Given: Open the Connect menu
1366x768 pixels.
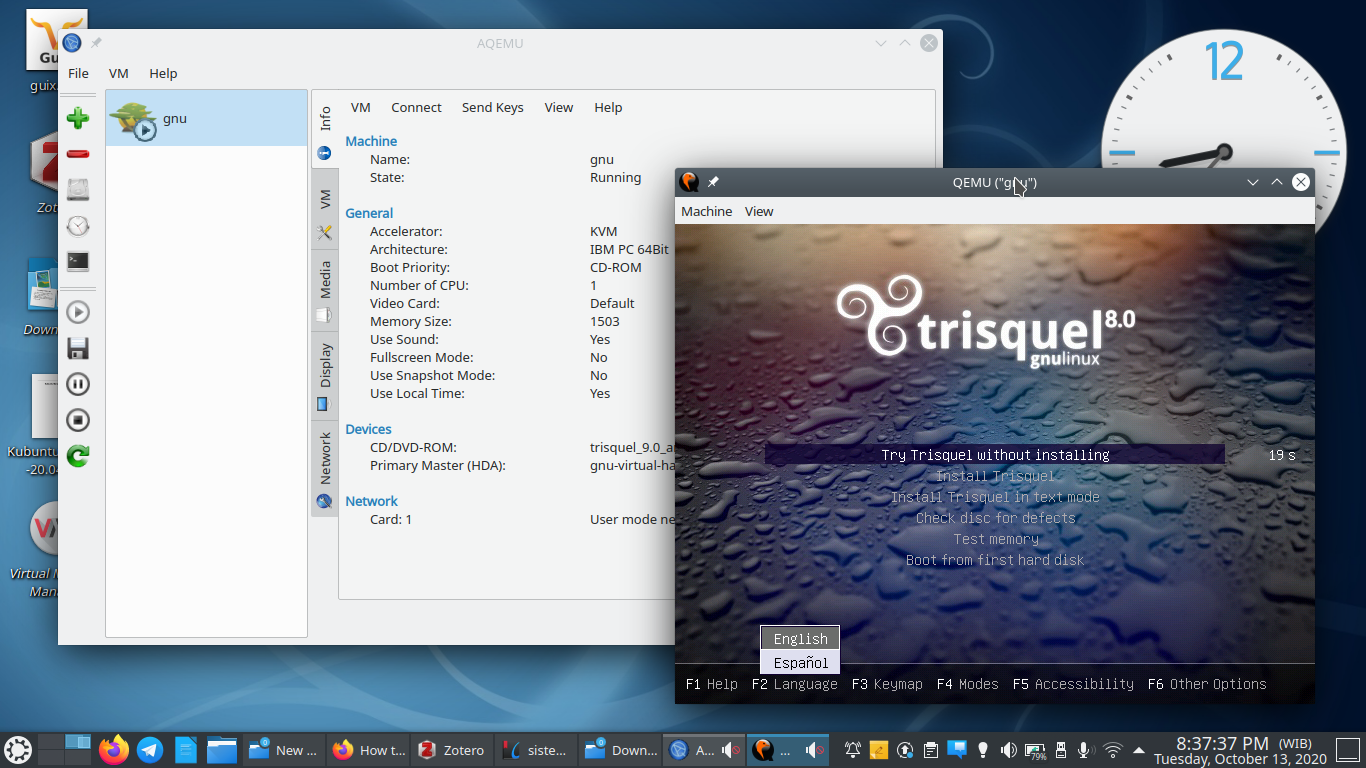Looking at the screenshot, I should click(x=416, y=107).
